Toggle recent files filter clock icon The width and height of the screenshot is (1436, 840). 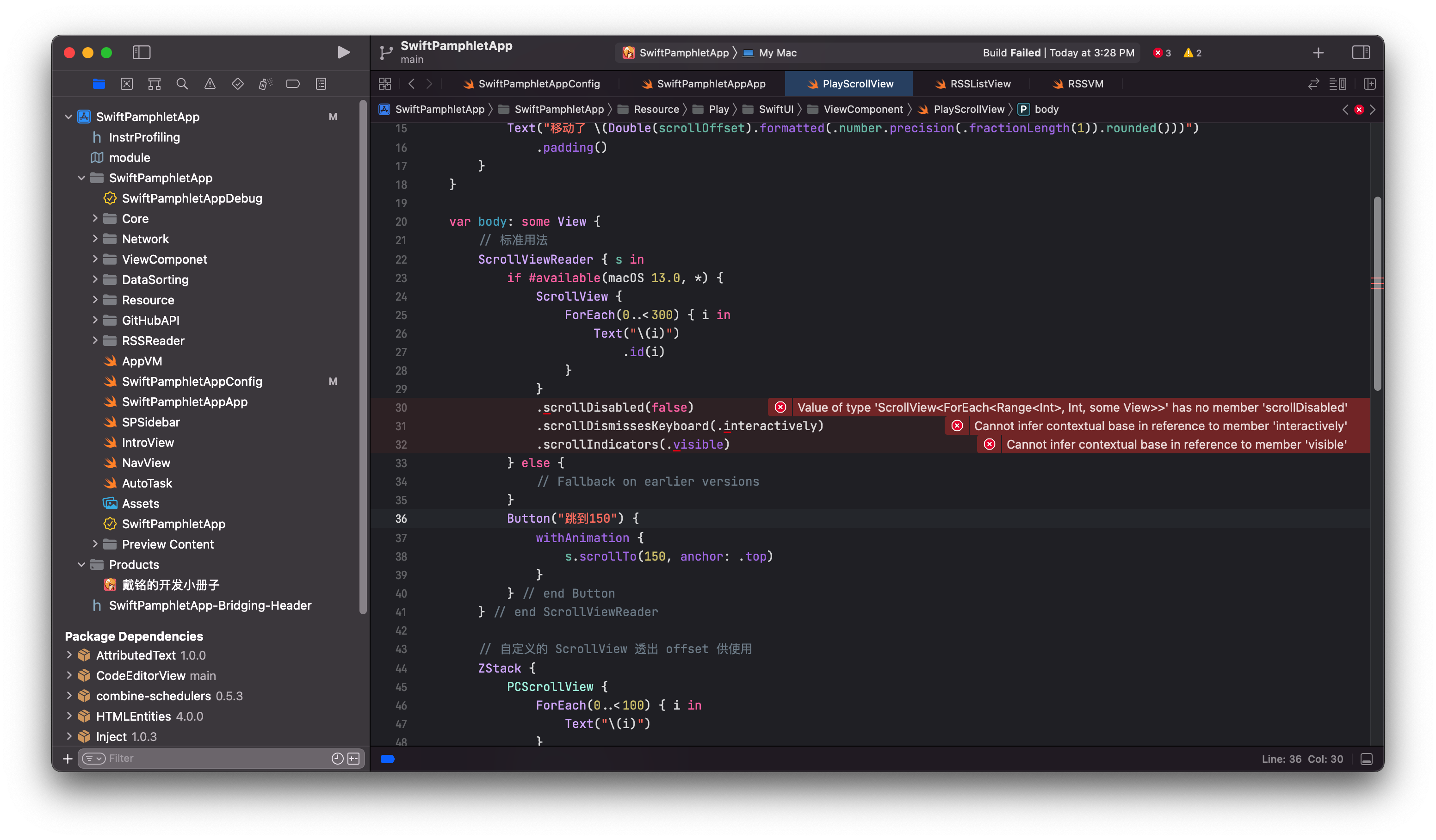pyautogui.click(x=337, y=758)
